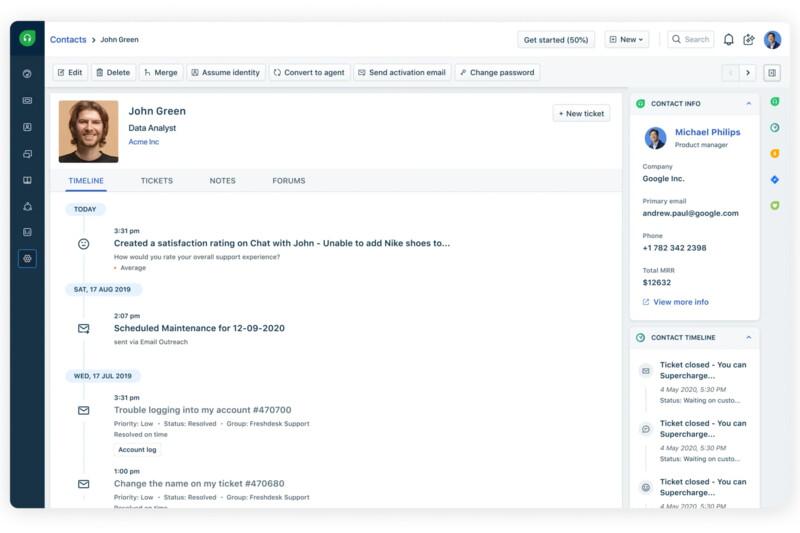Click the envelope icon for Change the name

[84, 484]
